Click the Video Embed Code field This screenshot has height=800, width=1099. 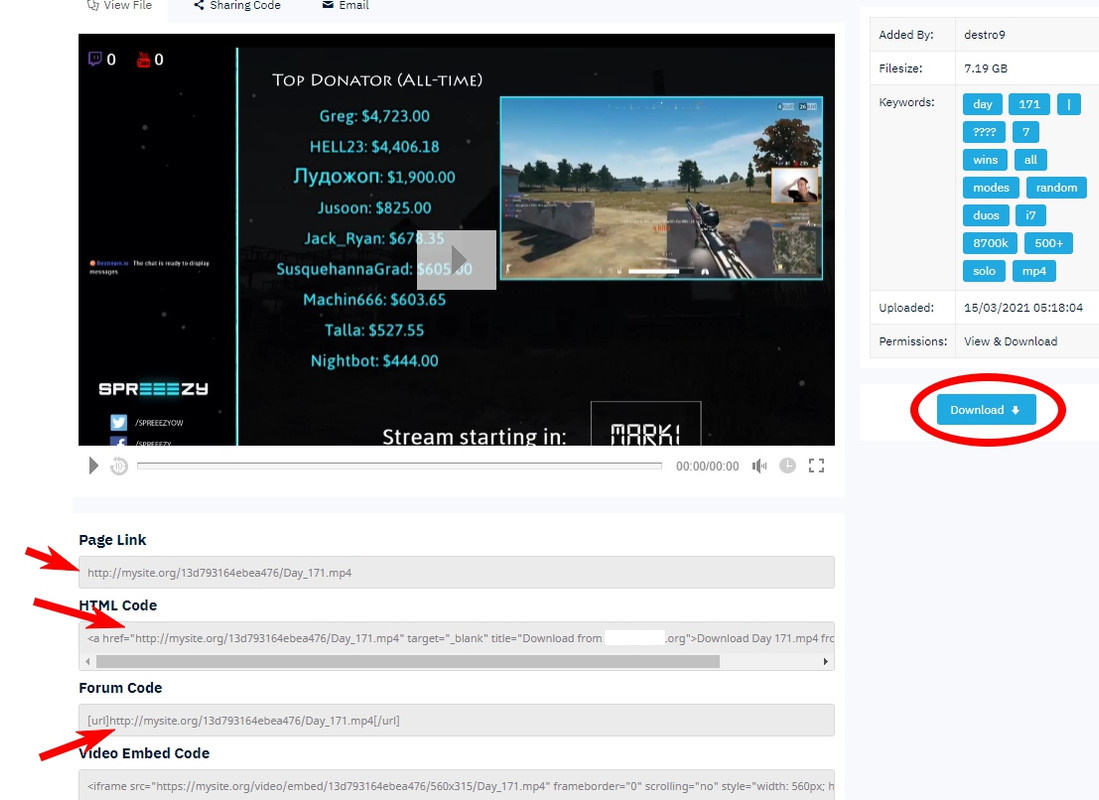[x=456, y=785]
